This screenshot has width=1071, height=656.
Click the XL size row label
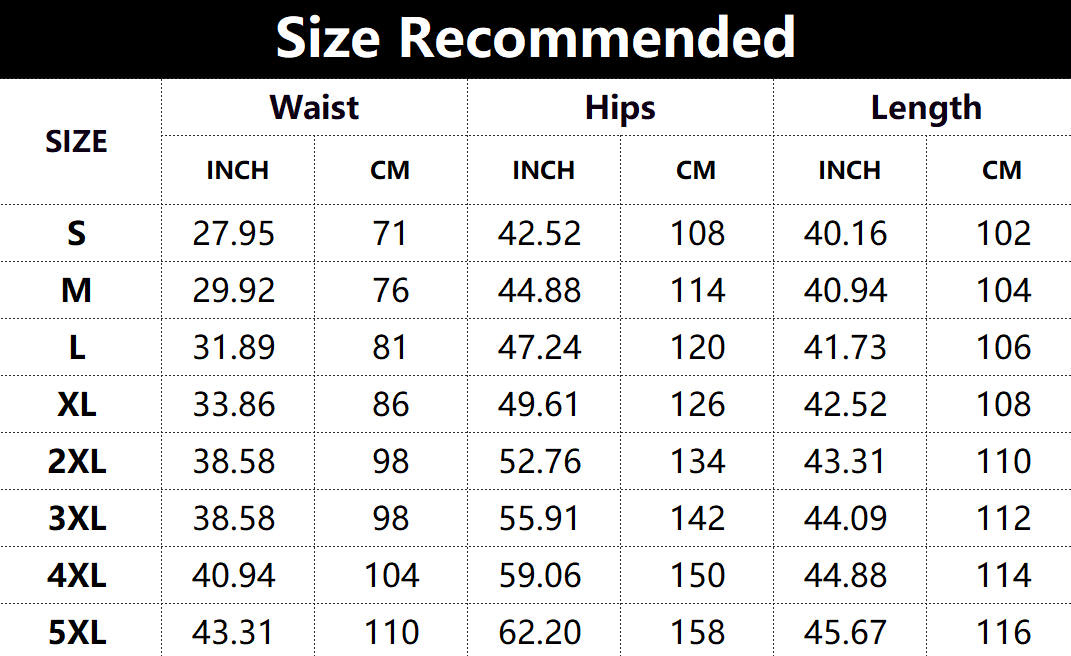[76, 405]
